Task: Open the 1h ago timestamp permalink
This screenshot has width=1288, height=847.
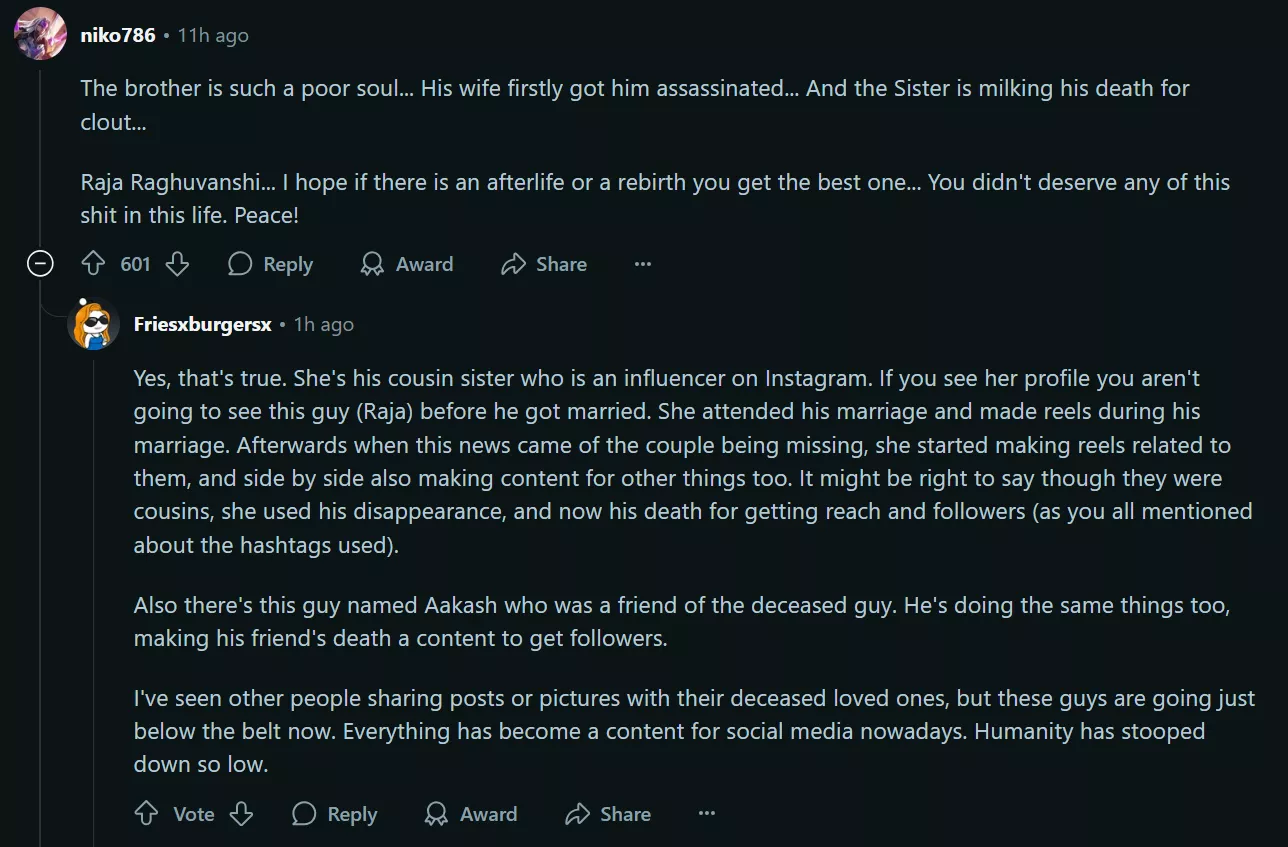Action: coord(323,325)
